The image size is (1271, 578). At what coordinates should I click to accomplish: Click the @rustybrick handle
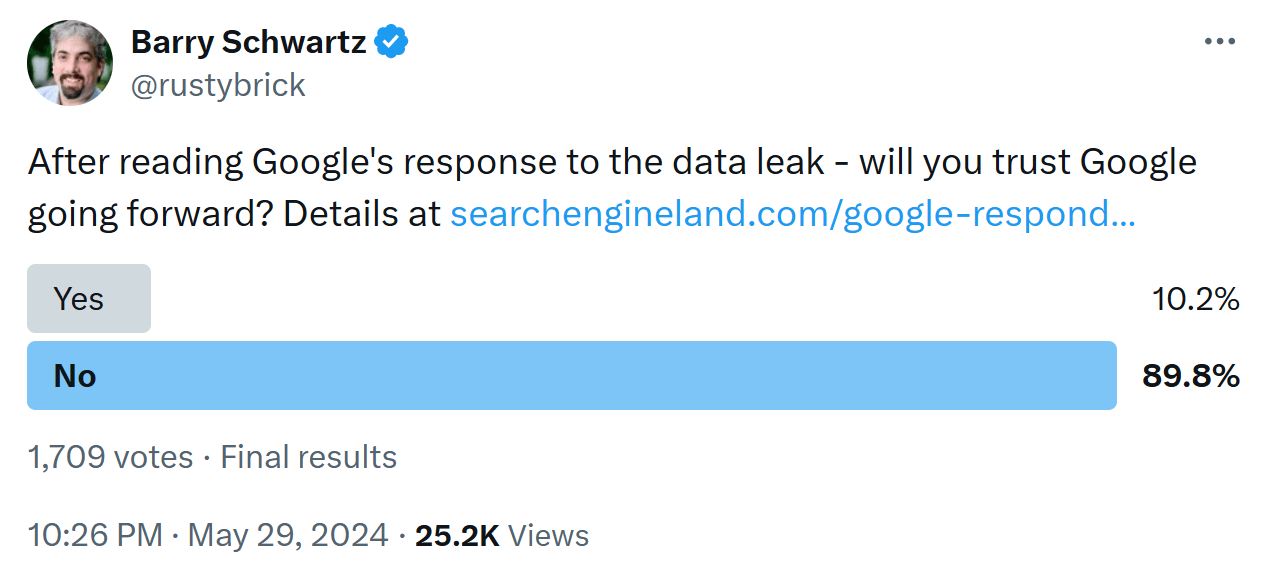218,85
